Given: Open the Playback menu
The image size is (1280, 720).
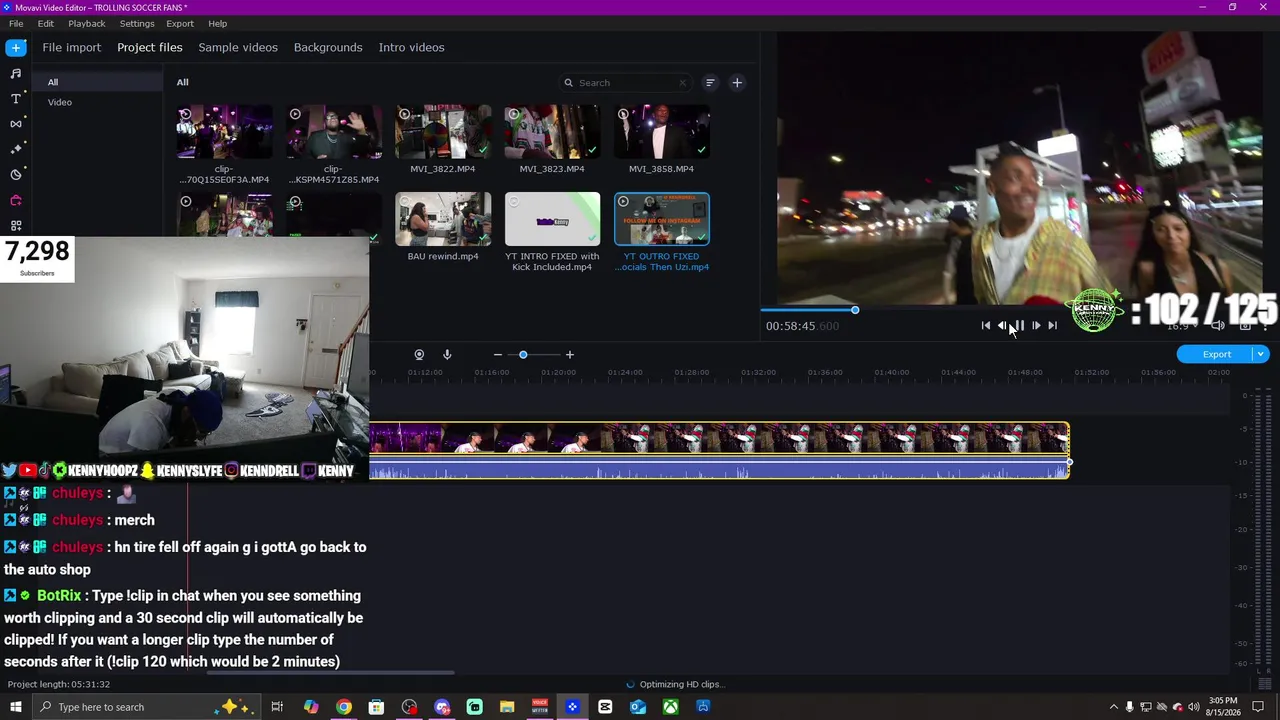Looking at the screenshot, I should (87, 23).
